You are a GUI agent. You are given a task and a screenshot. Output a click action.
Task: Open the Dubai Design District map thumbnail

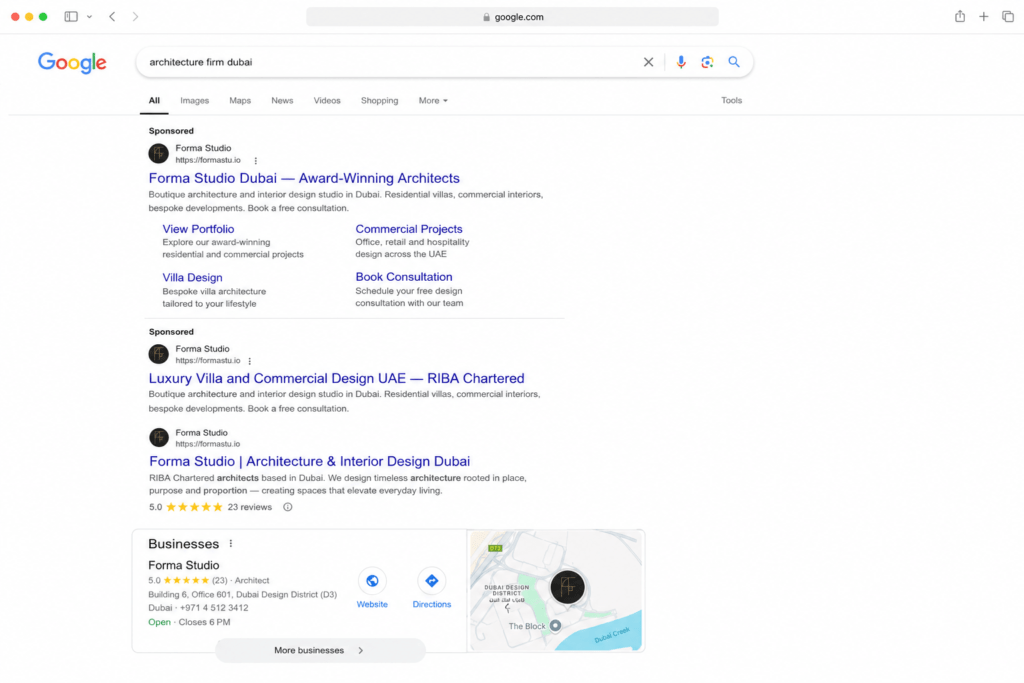point(556,591)
